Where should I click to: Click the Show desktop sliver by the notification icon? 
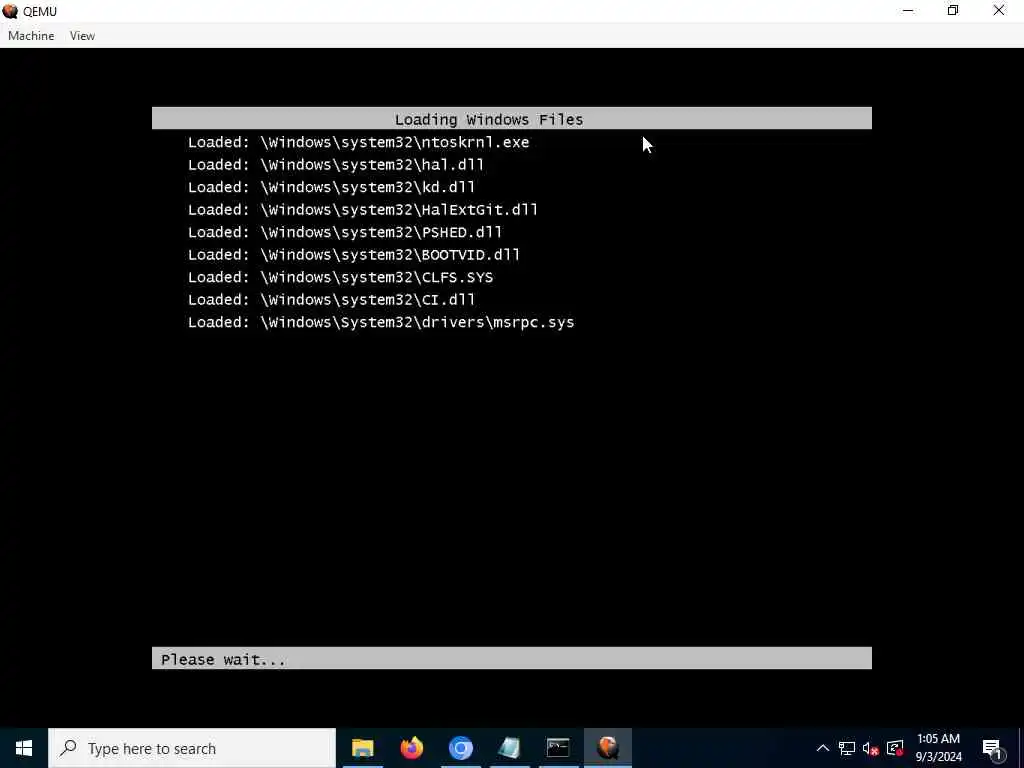pyautogui.click(x=1021, y=748)
